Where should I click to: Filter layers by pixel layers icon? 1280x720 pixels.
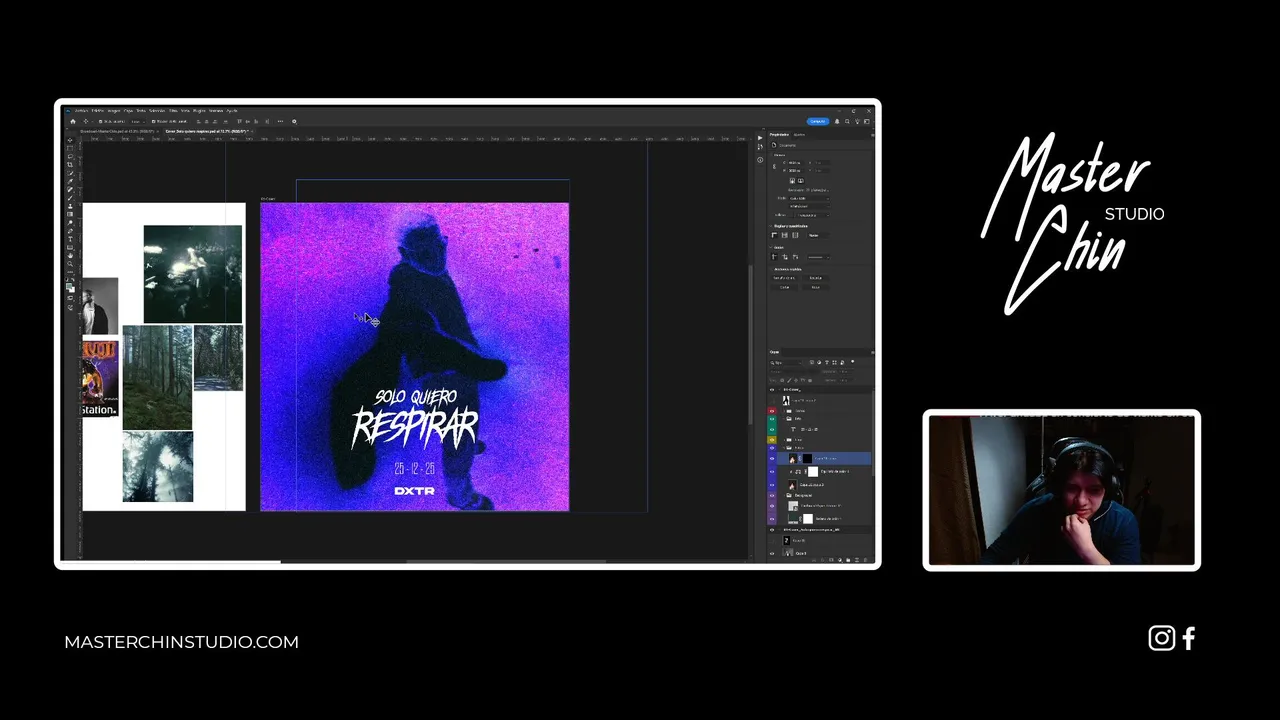pyautogui.click(x=812, y=362)
